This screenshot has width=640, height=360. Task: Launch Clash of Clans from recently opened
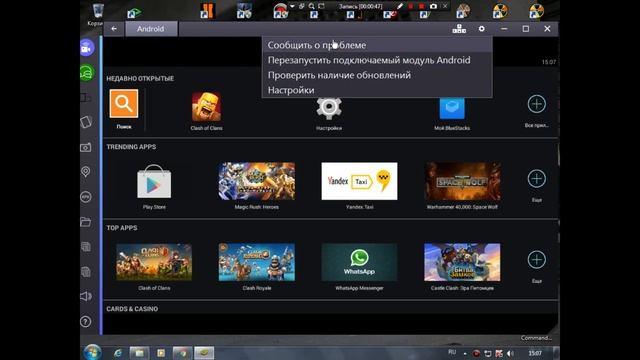207,107
